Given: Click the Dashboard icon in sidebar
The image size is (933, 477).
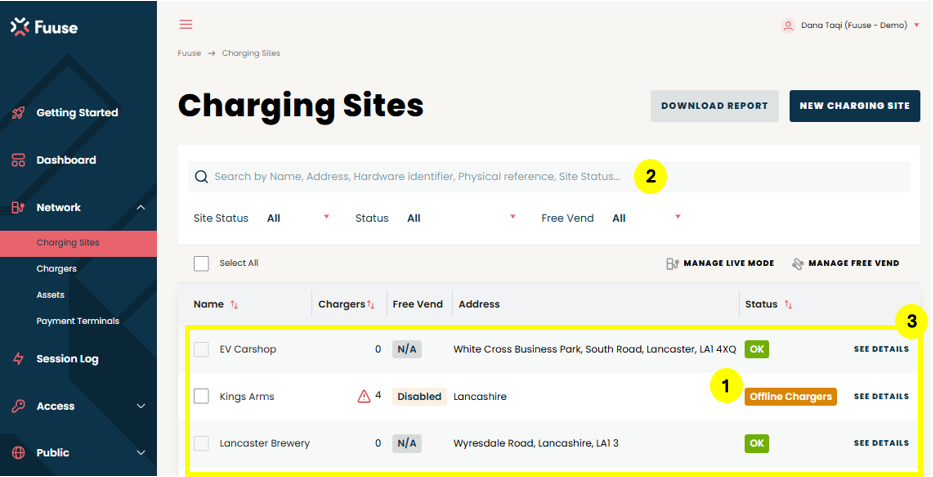Looking at the screenshot, I should [18, 160].
